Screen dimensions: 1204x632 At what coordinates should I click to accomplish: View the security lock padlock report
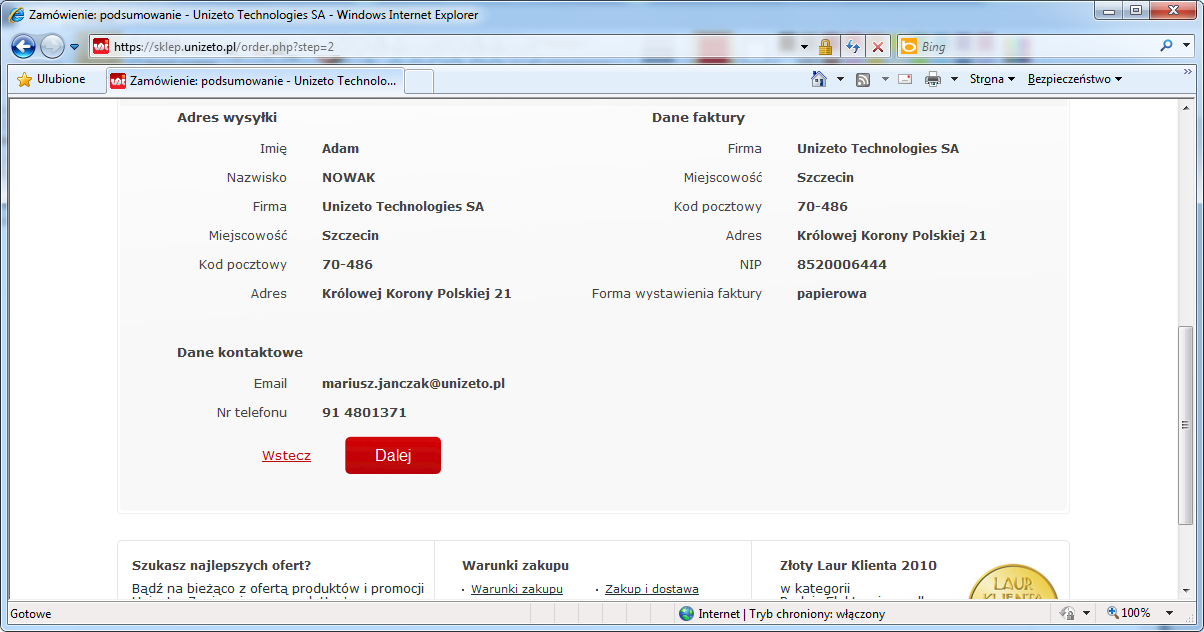(x=825, y=47)
